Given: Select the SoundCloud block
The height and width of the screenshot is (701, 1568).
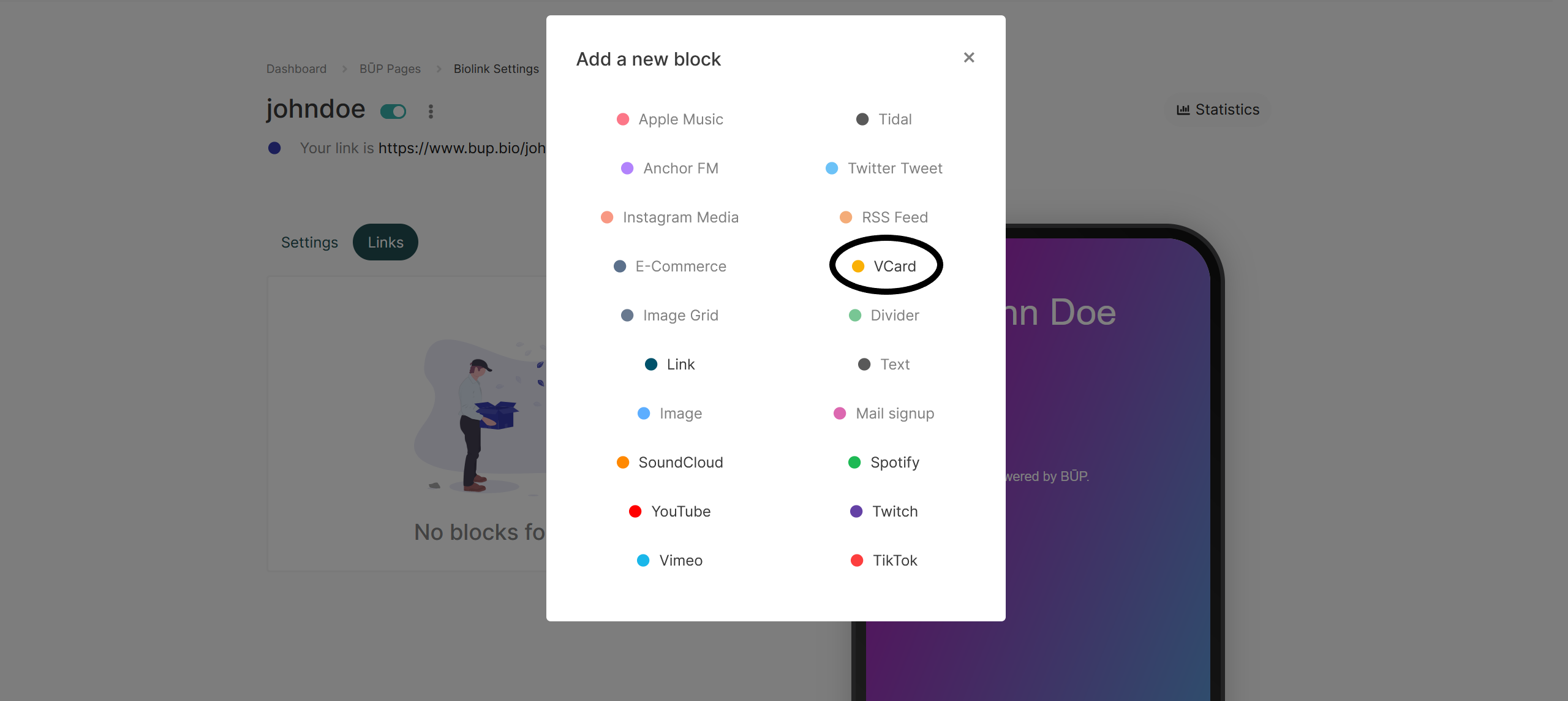Looking at the screenshot, I should 669,462.
